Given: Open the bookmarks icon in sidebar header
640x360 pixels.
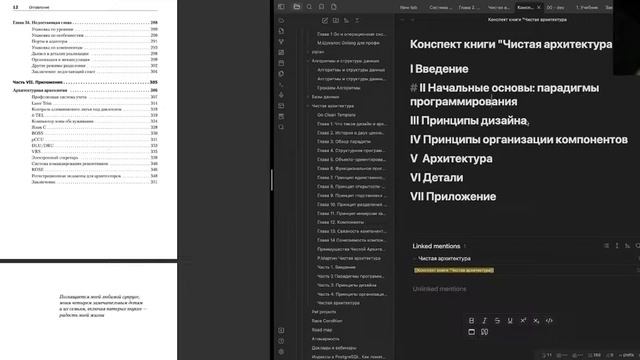Looking at the screenshot, I should tap(322, 7).
